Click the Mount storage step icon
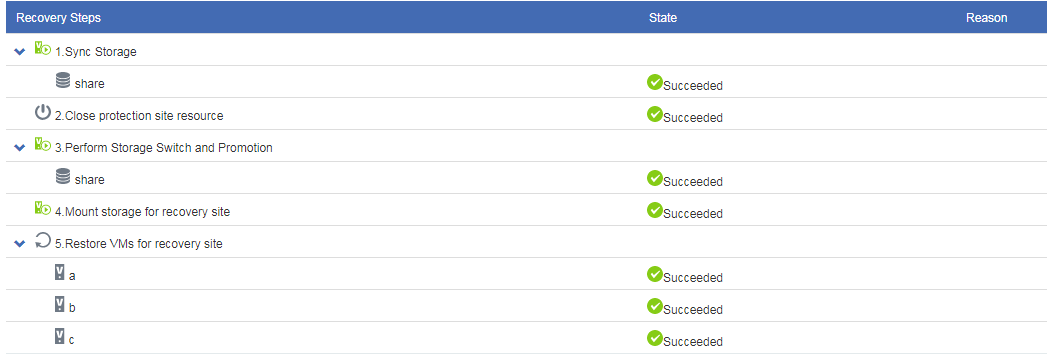Image resolution: width=1047 pixels, height=360 pixels. coord(43,209)
